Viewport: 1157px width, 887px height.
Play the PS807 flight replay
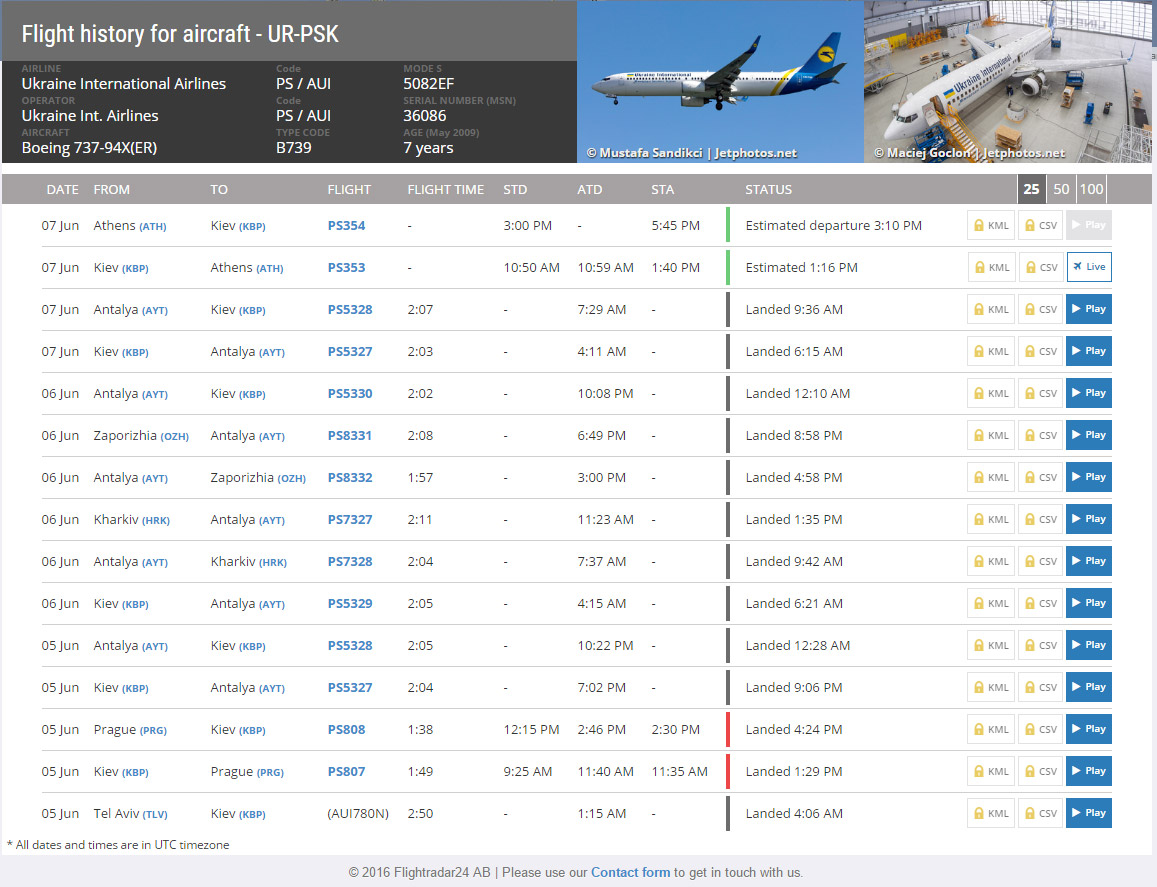pos(1088,771)
